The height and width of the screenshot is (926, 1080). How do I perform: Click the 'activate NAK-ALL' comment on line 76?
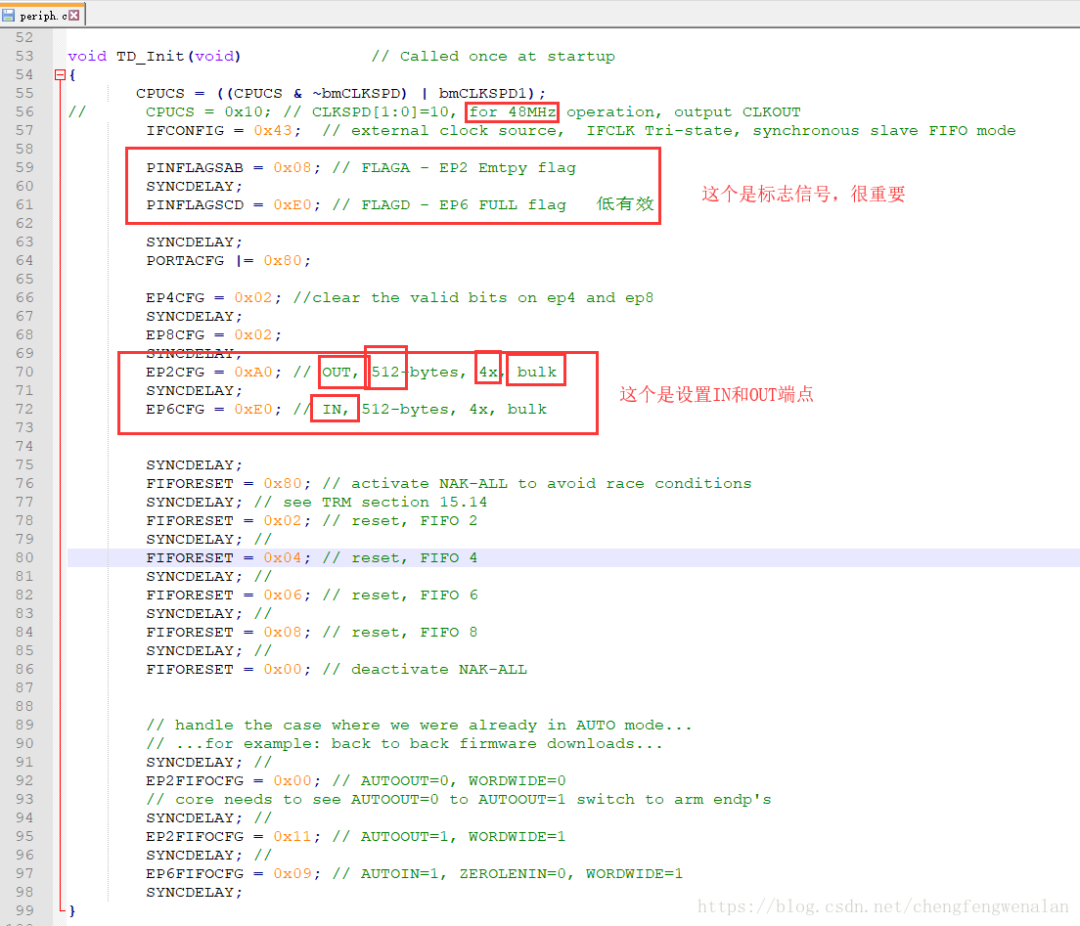pyautogui.click(x=430, y=483)
